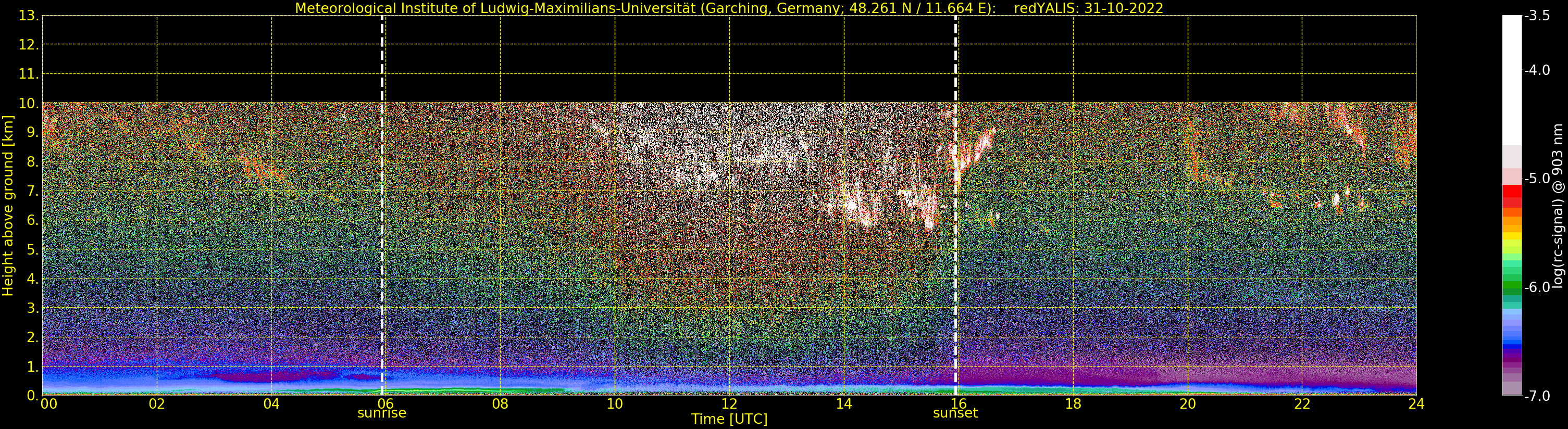This screenshot has width=1568, height=429.
Task: Click the dashed sunrise marker line
Action: [x=382, y=206]
